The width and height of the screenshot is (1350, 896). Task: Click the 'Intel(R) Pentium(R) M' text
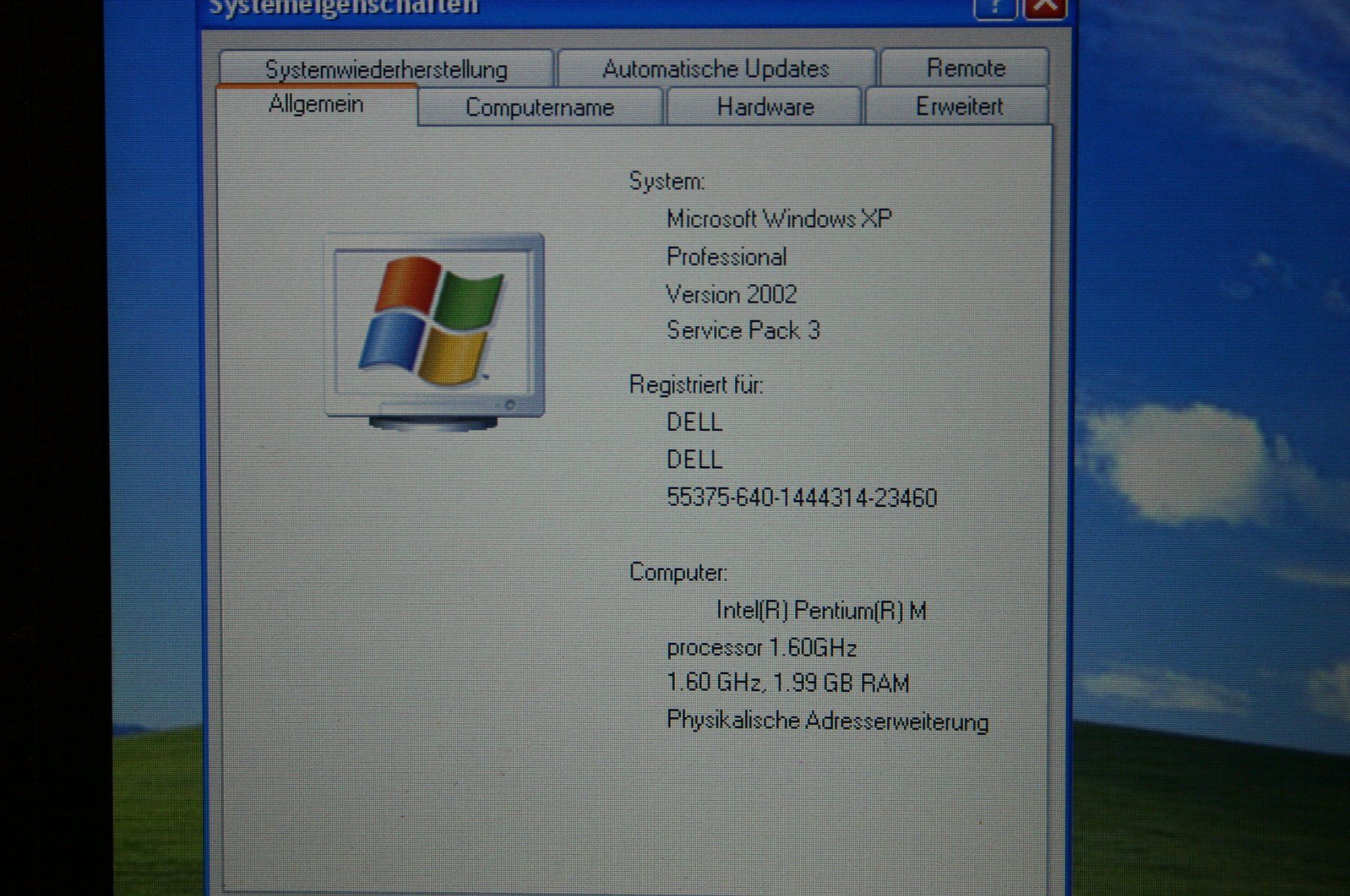(x=822, y=611)
